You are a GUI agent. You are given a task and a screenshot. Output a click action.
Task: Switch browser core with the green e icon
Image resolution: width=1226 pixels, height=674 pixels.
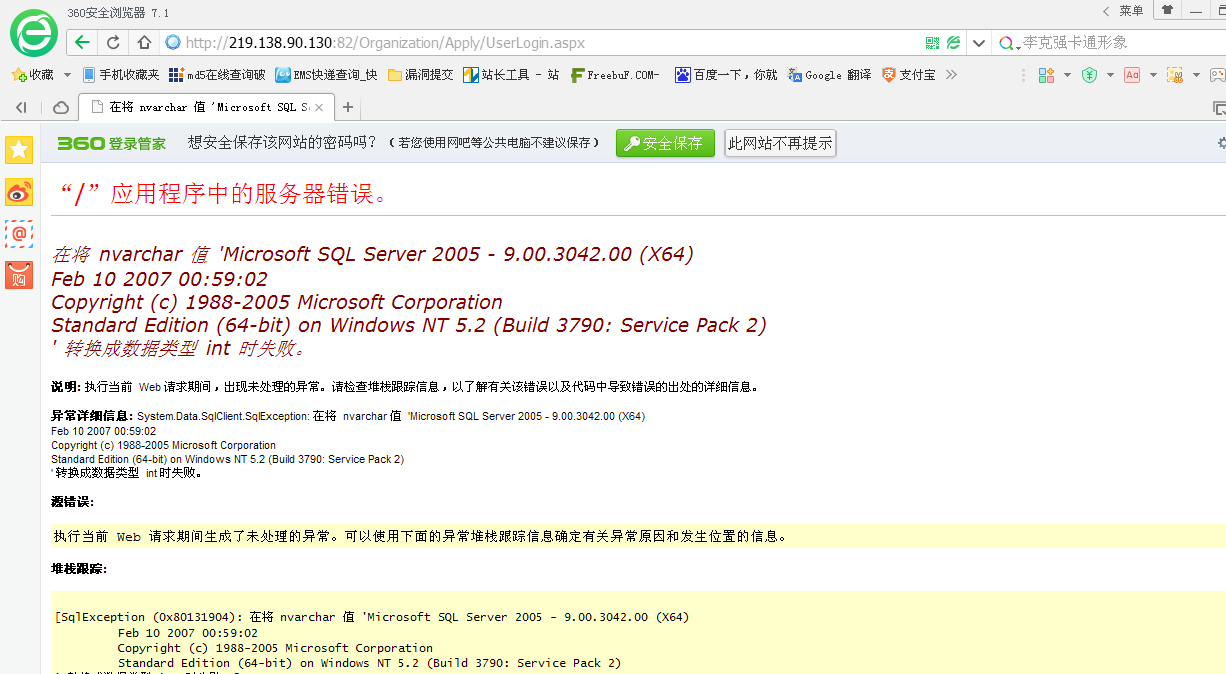(x=954, y=43)
